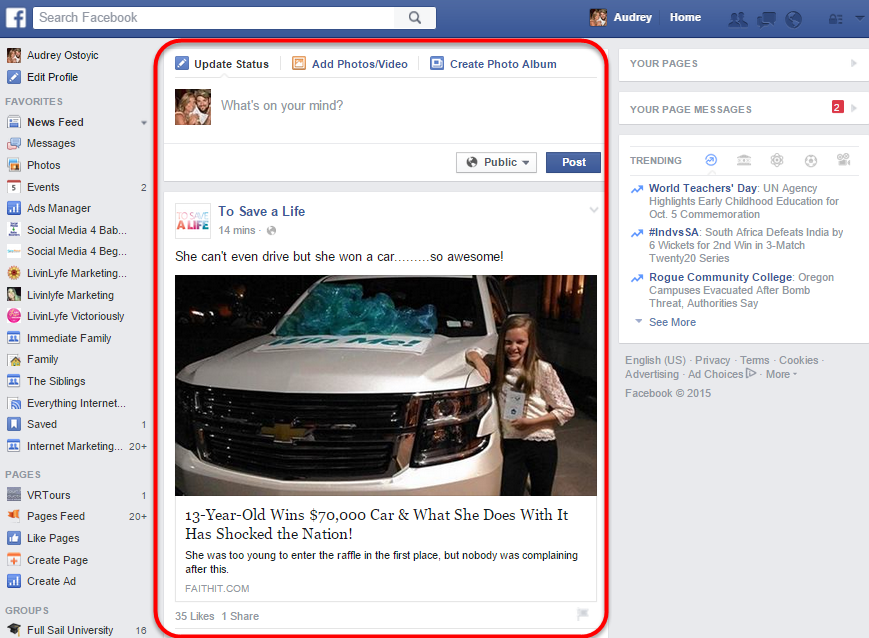Image resolution: width=869 pixels, height=638 pixels.
Task: Select the Science and Technology trending icon
Action: [777, 160]
